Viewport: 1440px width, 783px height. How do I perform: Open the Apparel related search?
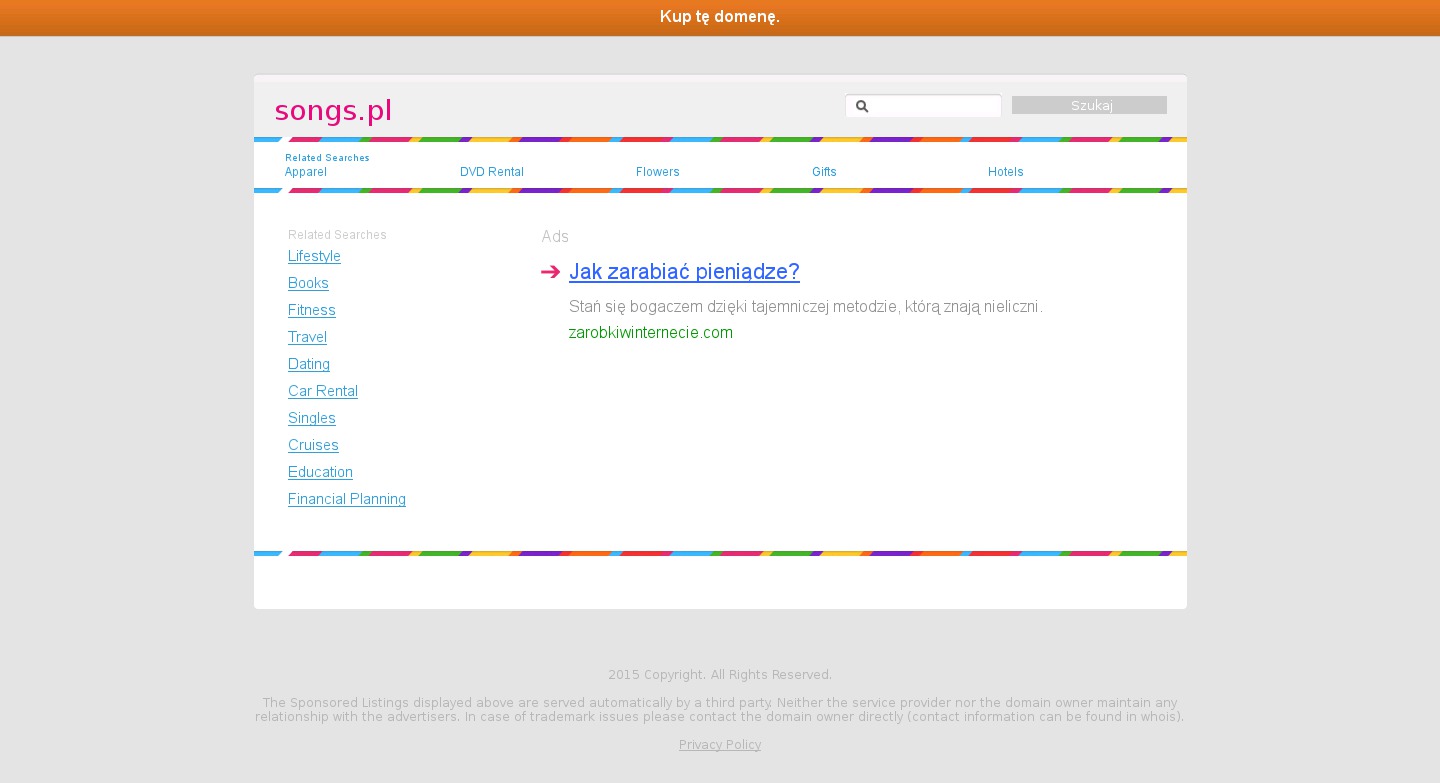coord(306,172)
